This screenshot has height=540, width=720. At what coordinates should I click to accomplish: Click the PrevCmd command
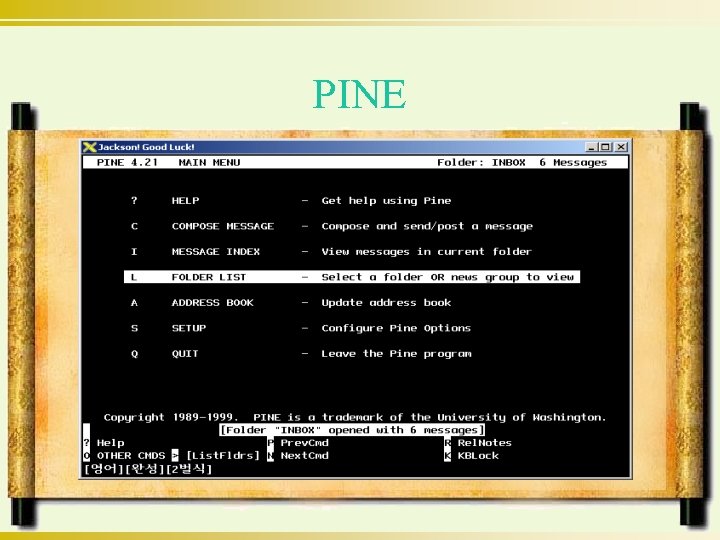(298, 443)
